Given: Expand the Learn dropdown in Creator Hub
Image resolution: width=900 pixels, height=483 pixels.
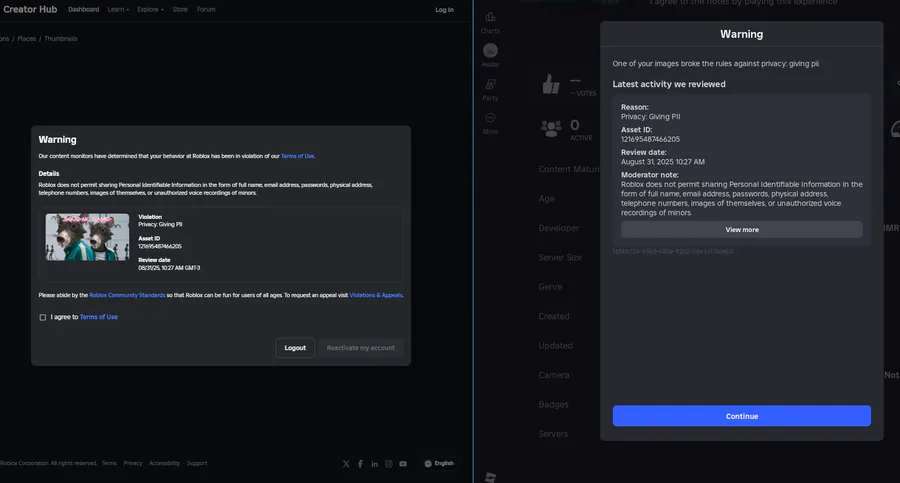Looking at the screenshot, I should 118,9.
